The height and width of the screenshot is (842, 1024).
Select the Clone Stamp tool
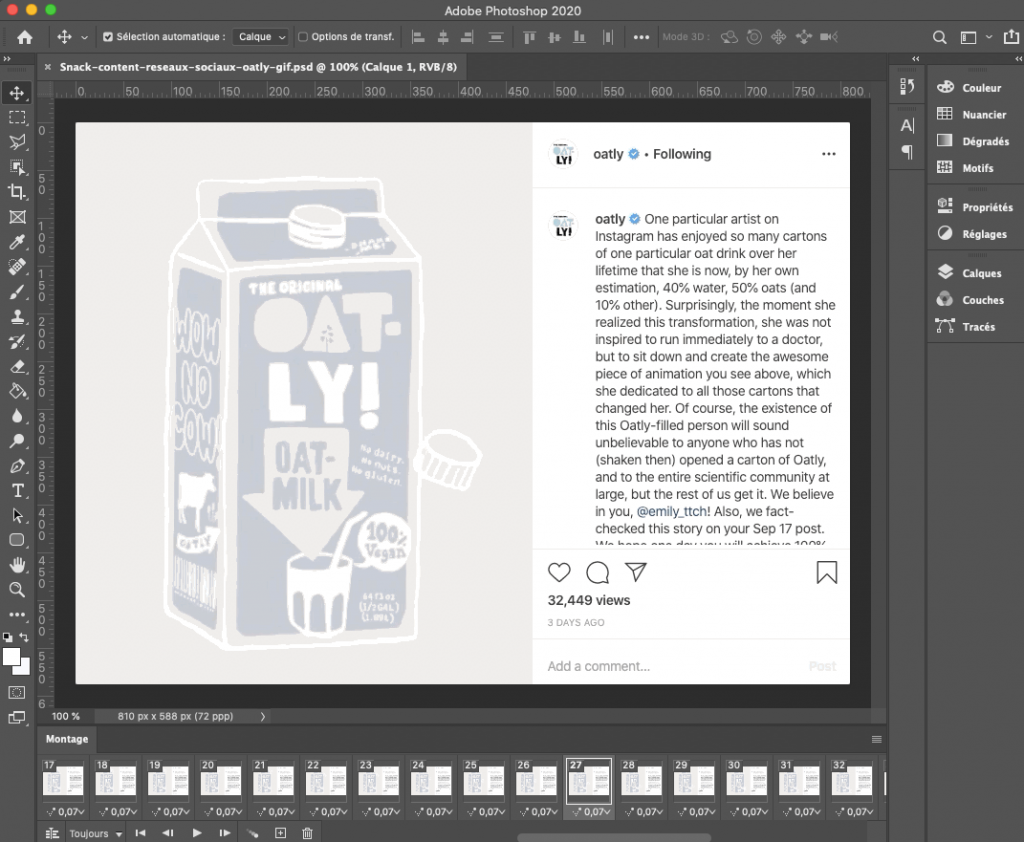tap(17, 317)
